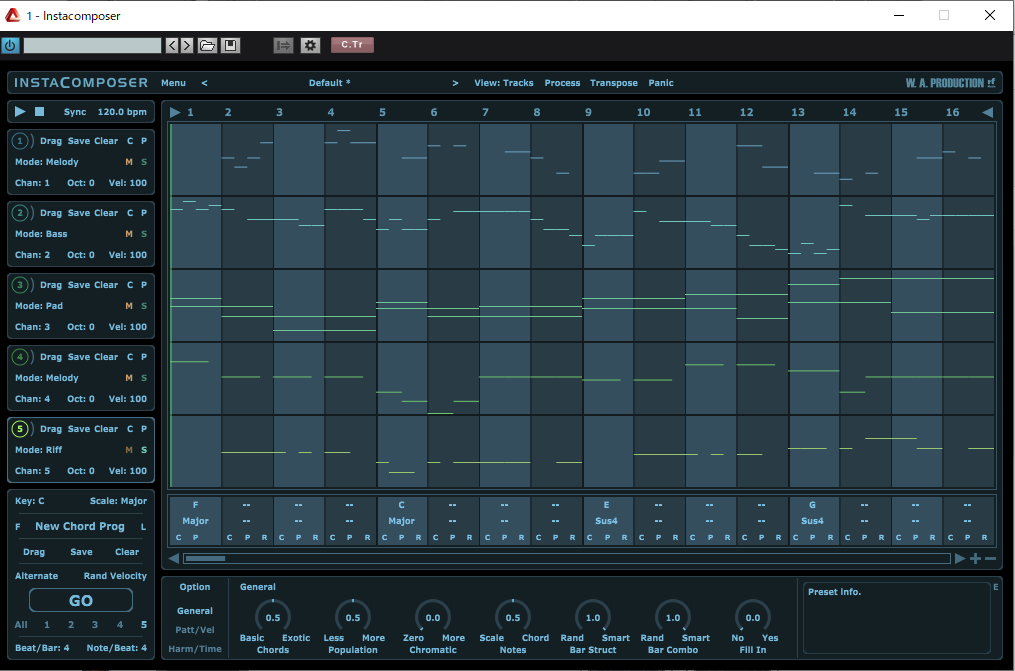Switch to Patt/Vel option tab
Viewport: 1015px width, 671px height.
(195, 630)
